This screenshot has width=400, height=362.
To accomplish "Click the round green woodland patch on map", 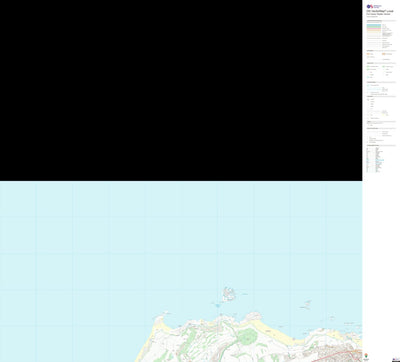I will coord(247,336).
